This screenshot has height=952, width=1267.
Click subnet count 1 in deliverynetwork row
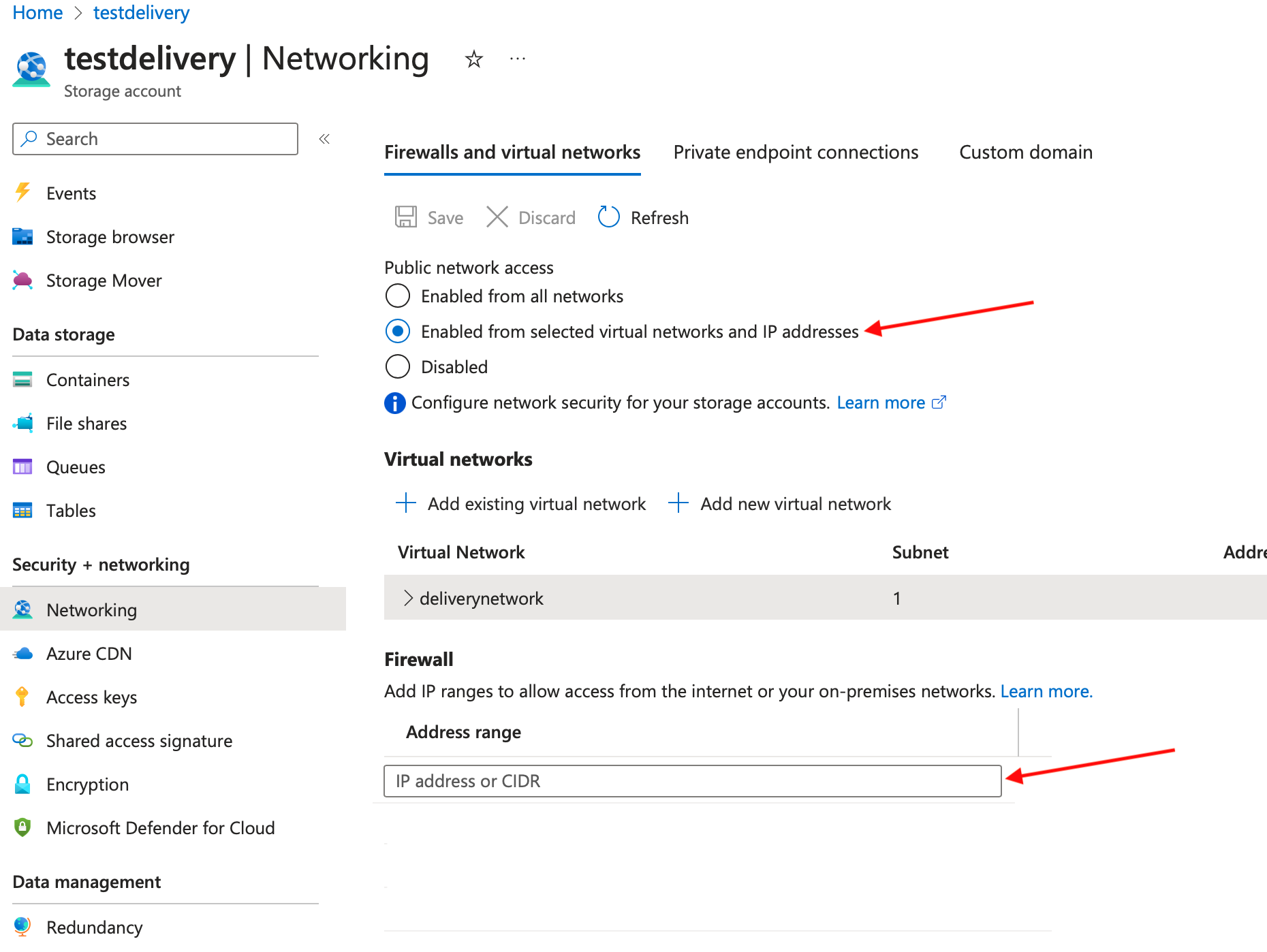(x=897, y=598)
